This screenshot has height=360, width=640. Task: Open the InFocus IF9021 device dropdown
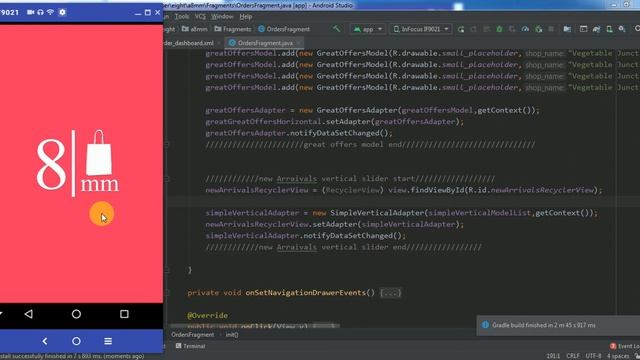[x=420, y=29]
